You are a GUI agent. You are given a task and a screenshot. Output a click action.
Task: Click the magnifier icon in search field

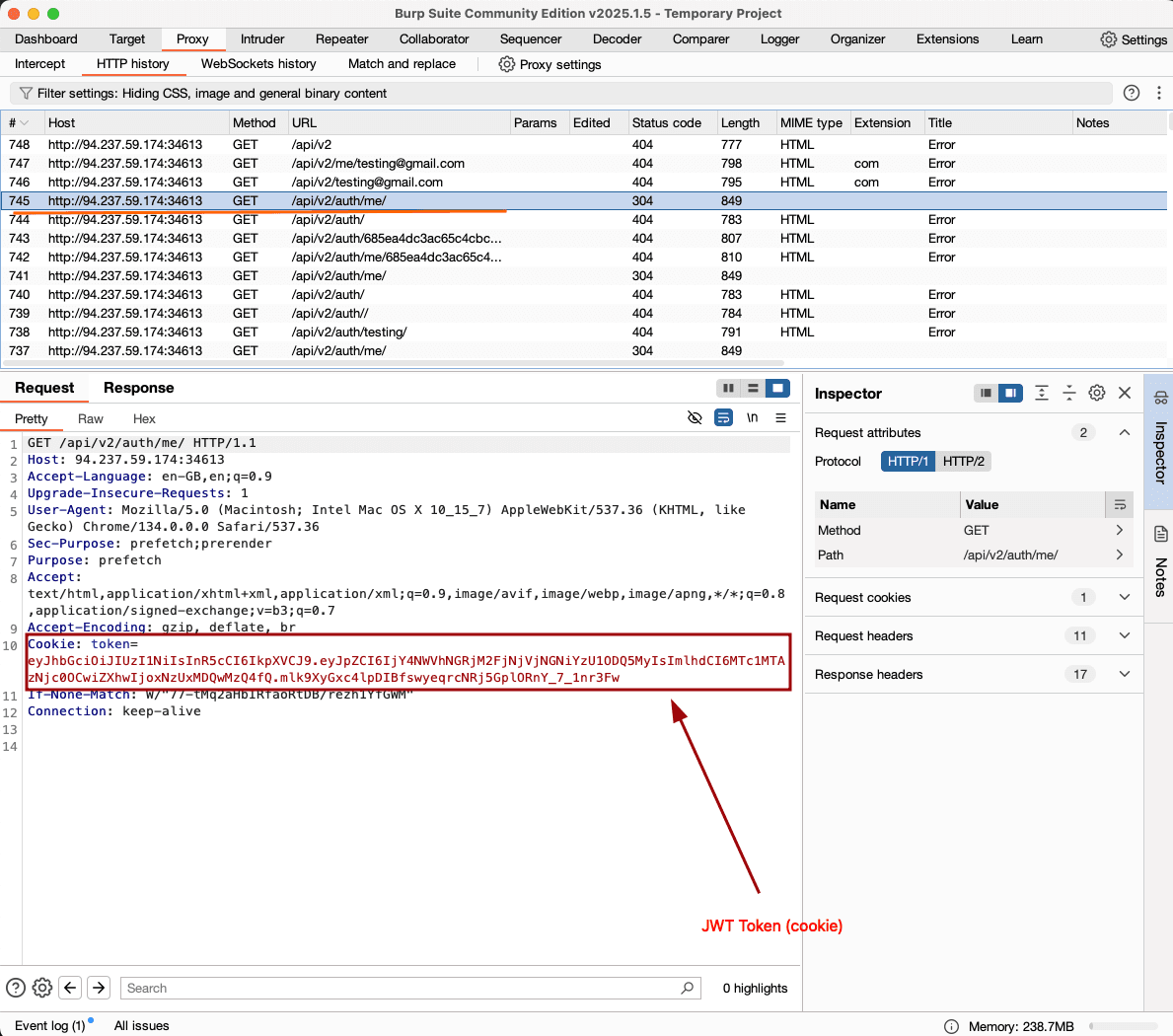tap(688, 988)
